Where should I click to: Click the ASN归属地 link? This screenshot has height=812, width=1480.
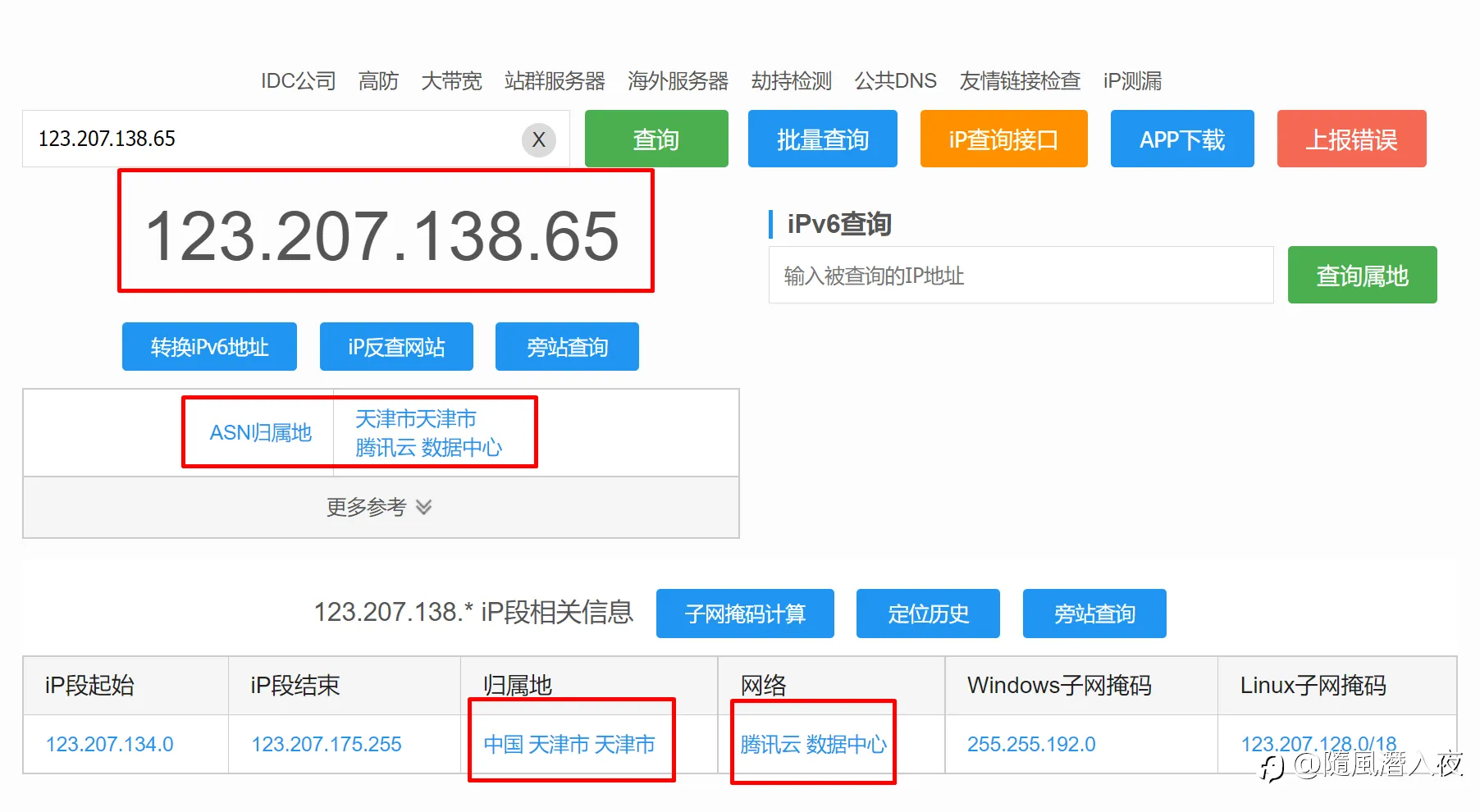[x=260, y=432]
